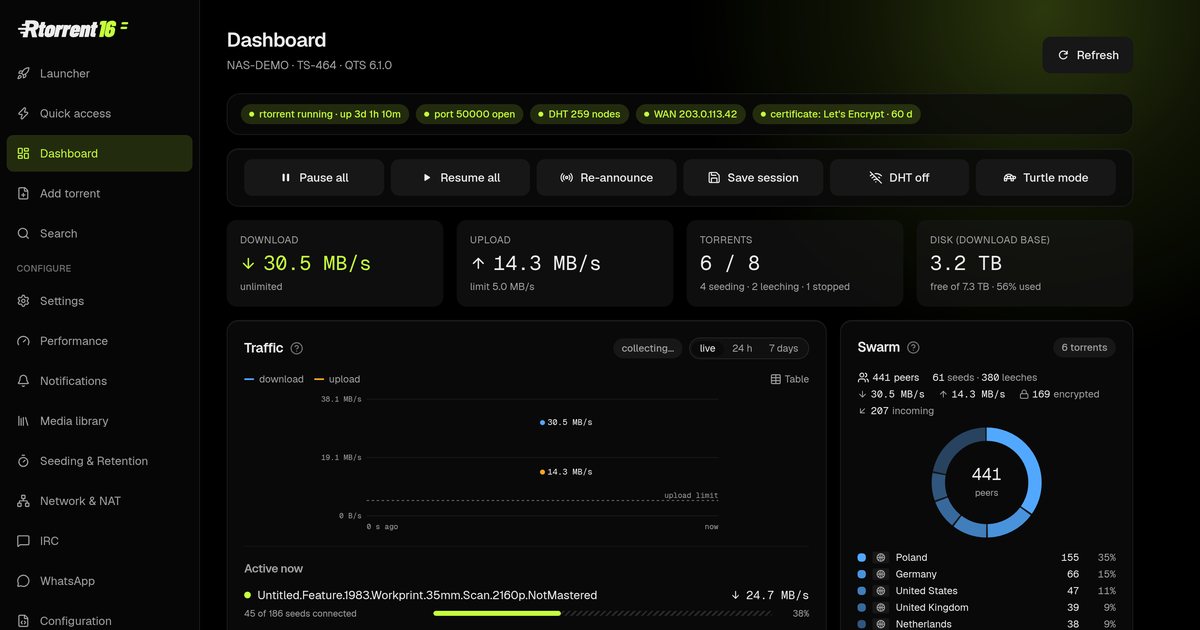
Task: Show the traffic Table view
Action: 790,379
